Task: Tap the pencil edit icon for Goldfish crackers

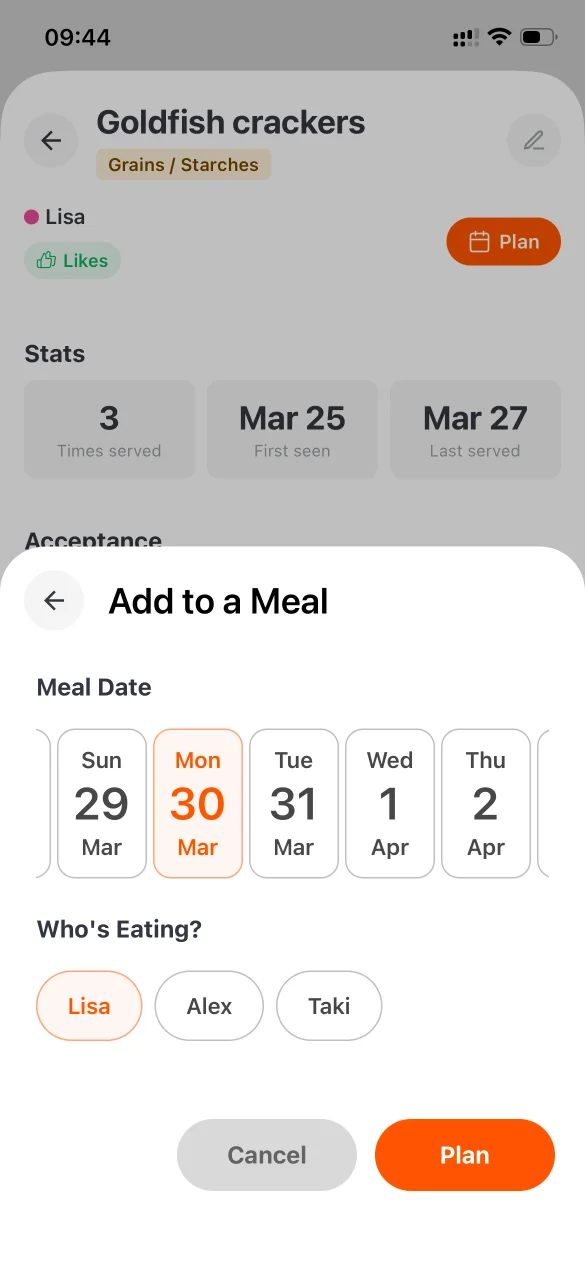Action: pos(534,140)
